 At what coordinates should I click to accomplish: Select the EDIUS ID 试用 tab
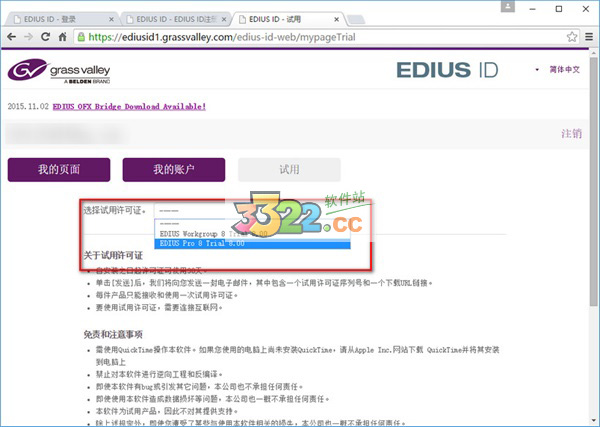287,19
